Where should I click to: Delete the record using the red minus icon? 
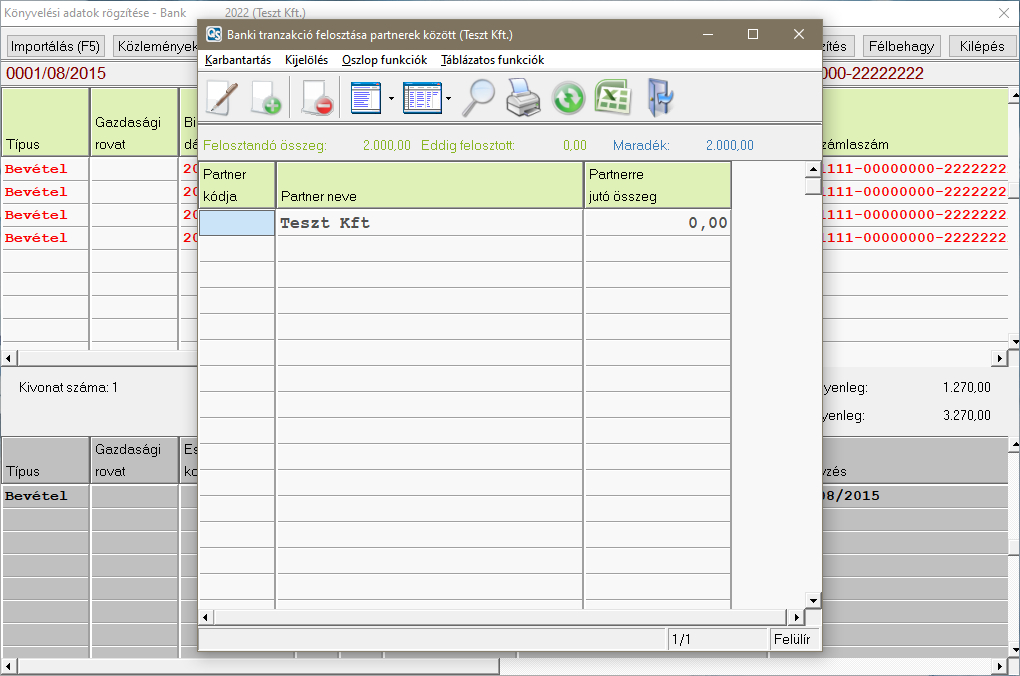click(x=316, y=98)
